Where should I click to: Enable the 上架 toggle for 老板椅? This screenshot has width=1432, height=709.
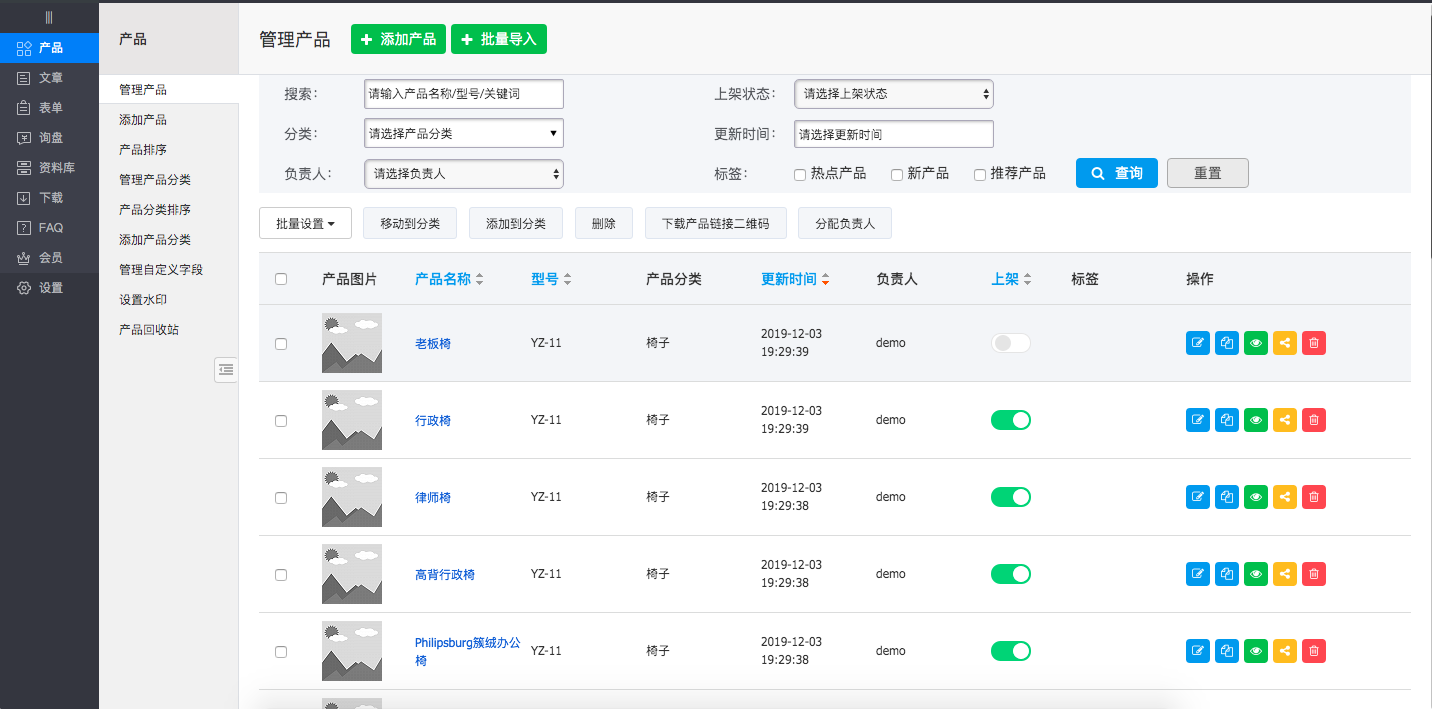pos(1010,342)
